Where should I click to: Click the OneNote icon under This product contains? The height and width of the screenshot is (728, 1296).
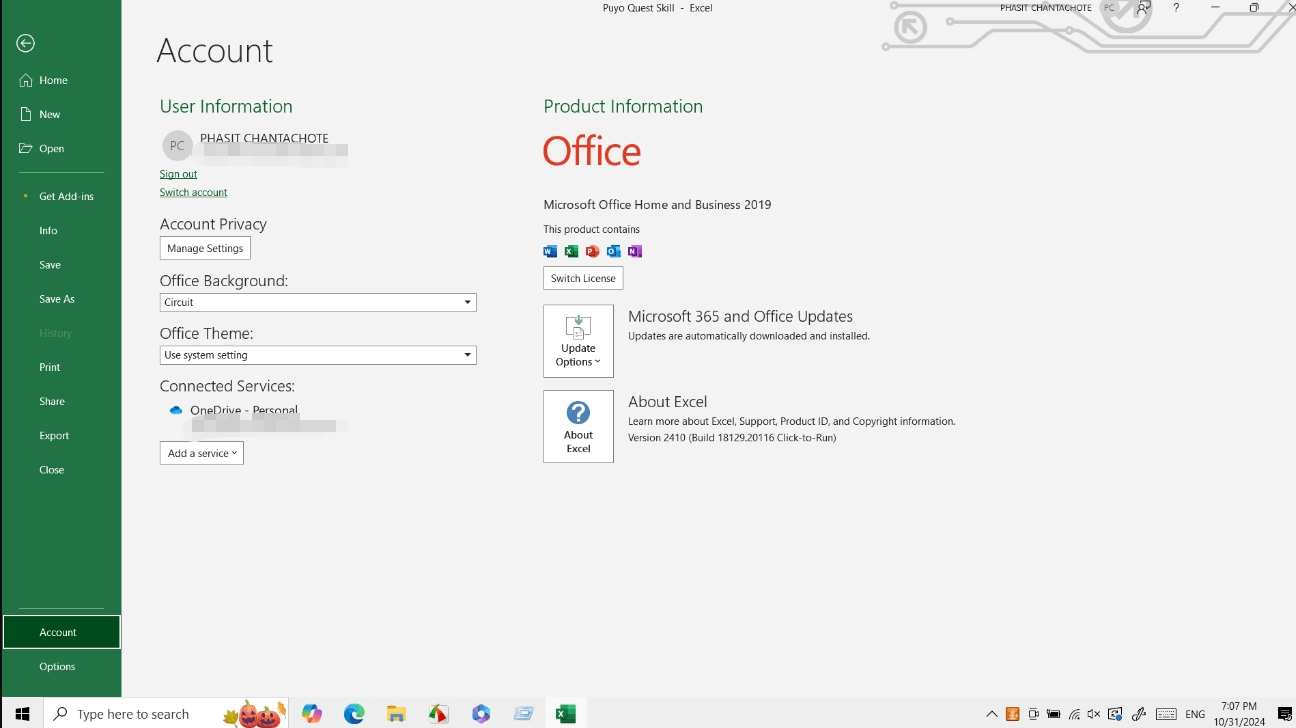tap(634, 251)
